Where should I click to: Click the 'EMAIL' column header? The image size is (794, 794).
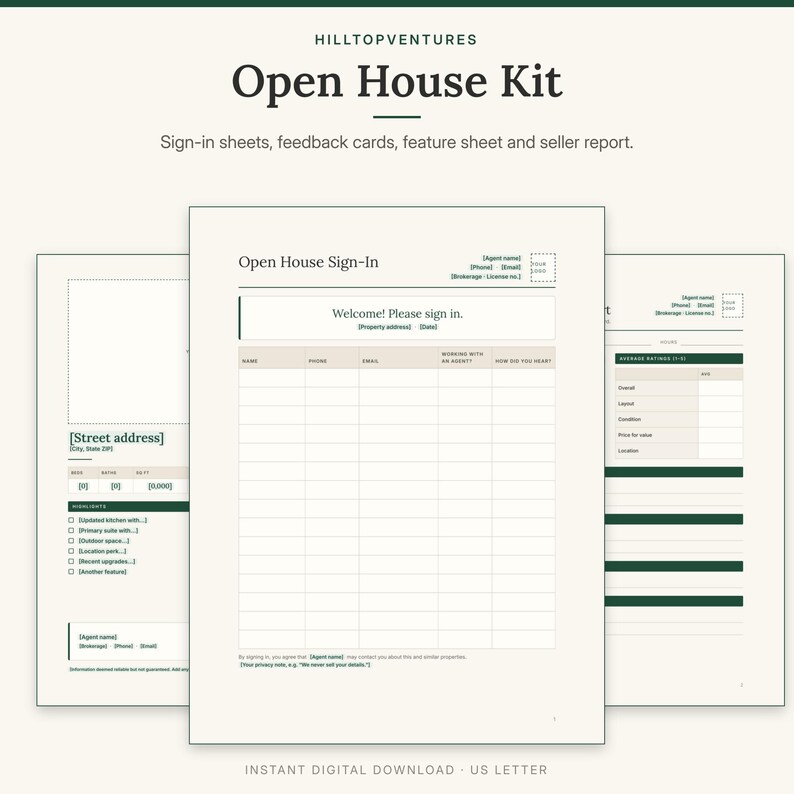point(398,358)
